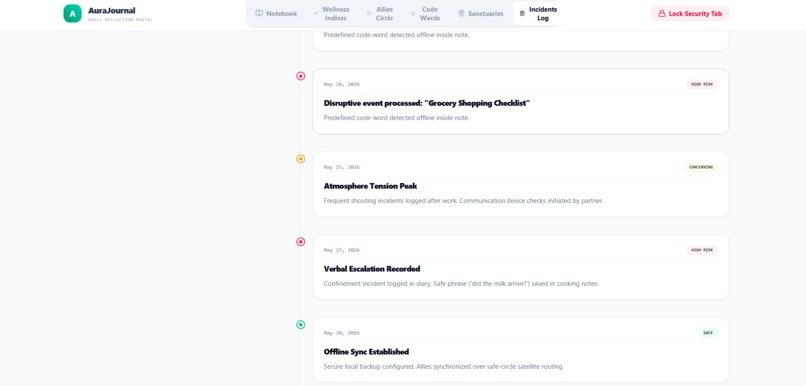Click the red timeline marker for Grocery Shopping Checklist
The width and height of the screenshot is (806, 386).
301,76
